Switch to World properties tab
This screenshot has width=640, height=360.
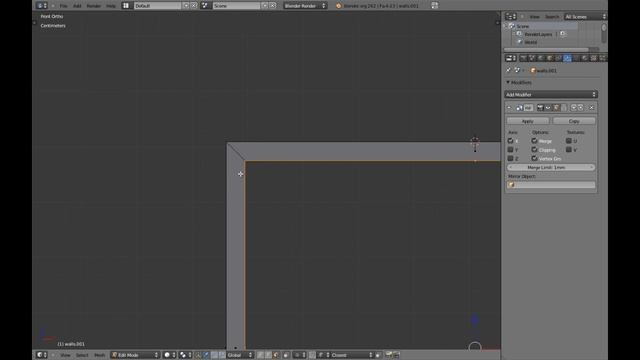coord(541,58)
